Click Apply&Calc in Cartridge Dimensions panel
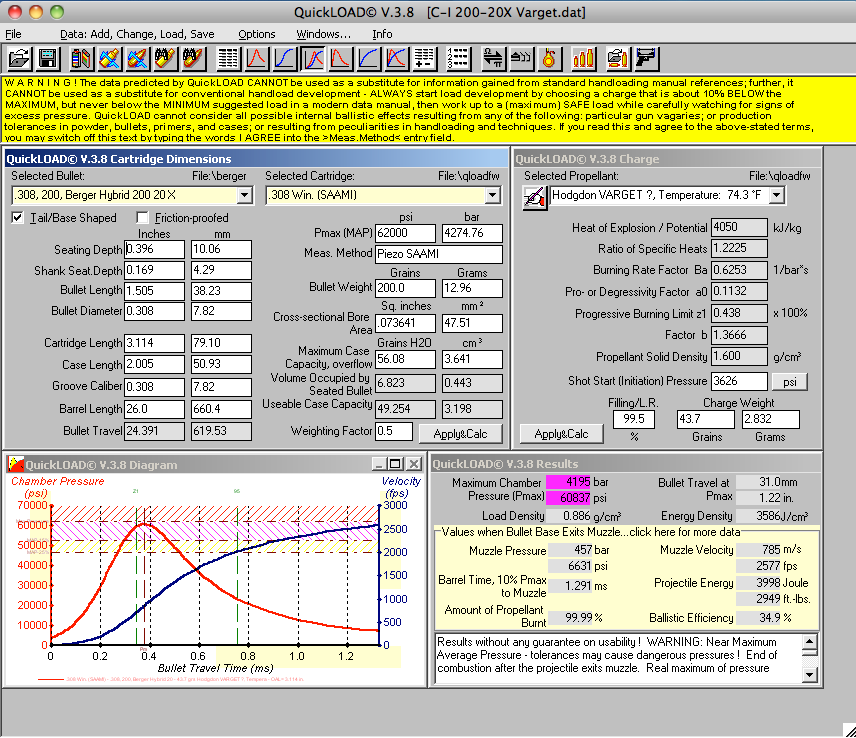The width and height of the screenshot is (856, 738). [x=460, y=434]
